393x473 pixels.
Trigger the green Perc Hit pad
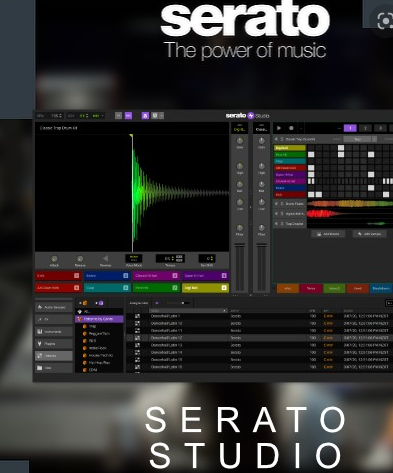point(156,288)
